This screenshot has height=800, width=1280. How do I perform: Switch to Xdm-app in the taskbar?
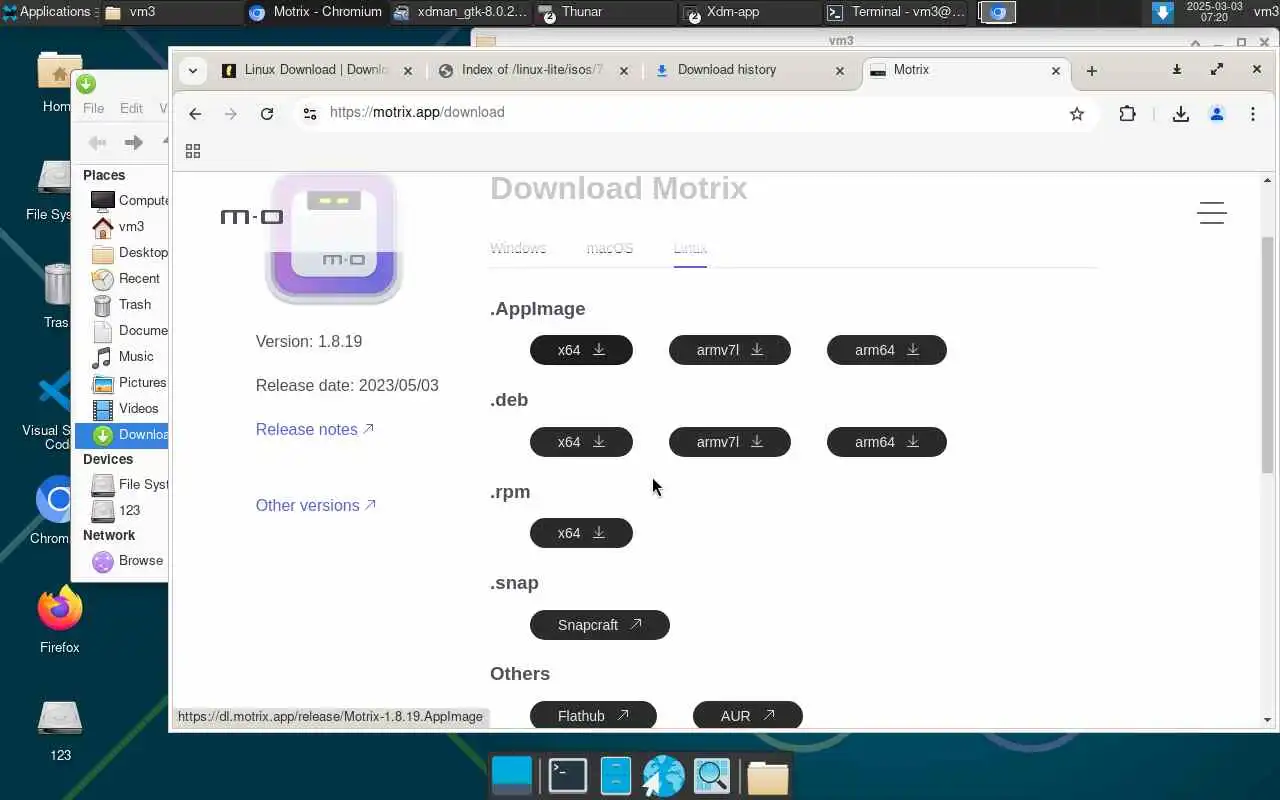click(748, 12)
